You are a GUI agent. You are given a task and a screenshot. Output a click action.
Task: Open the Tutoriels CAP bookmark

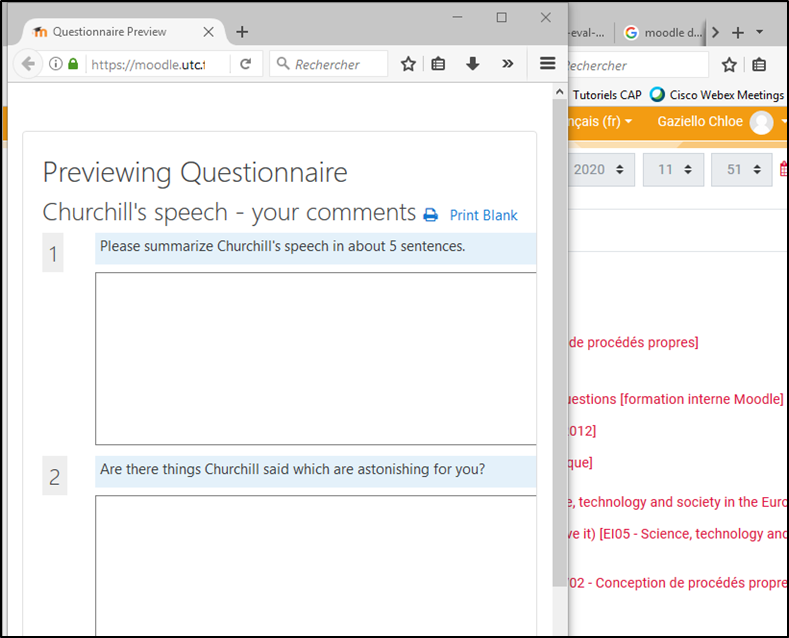pyautogui.click(x=606, y=95)
